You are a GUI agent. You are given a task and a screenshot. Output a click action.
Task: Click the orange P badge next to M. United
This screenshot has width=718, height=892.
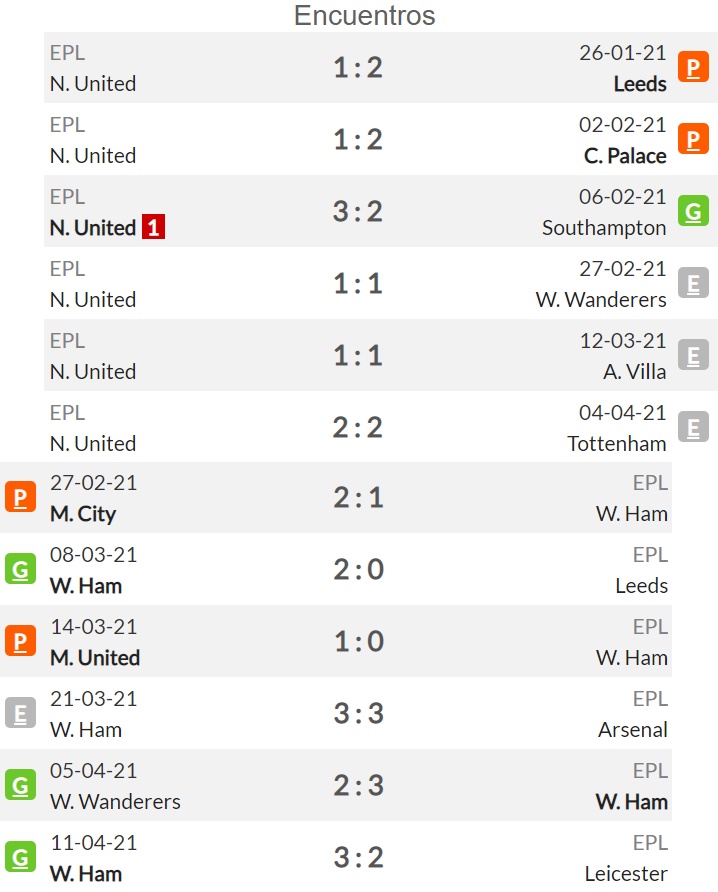pos(20,641)
